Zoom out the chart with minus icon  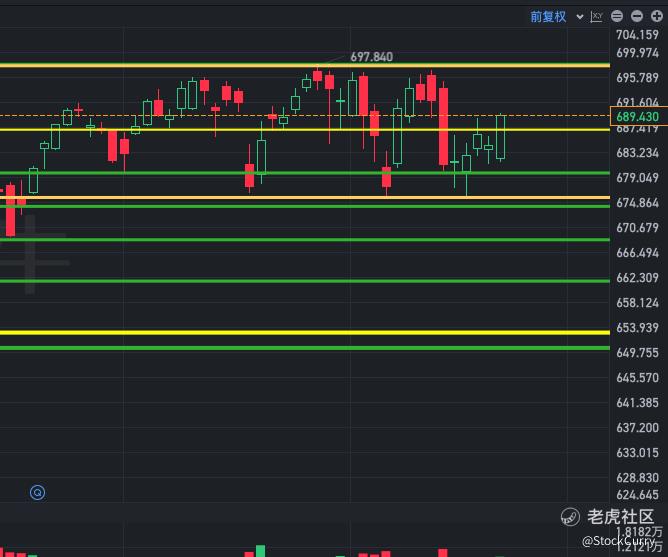pos(637,16)
